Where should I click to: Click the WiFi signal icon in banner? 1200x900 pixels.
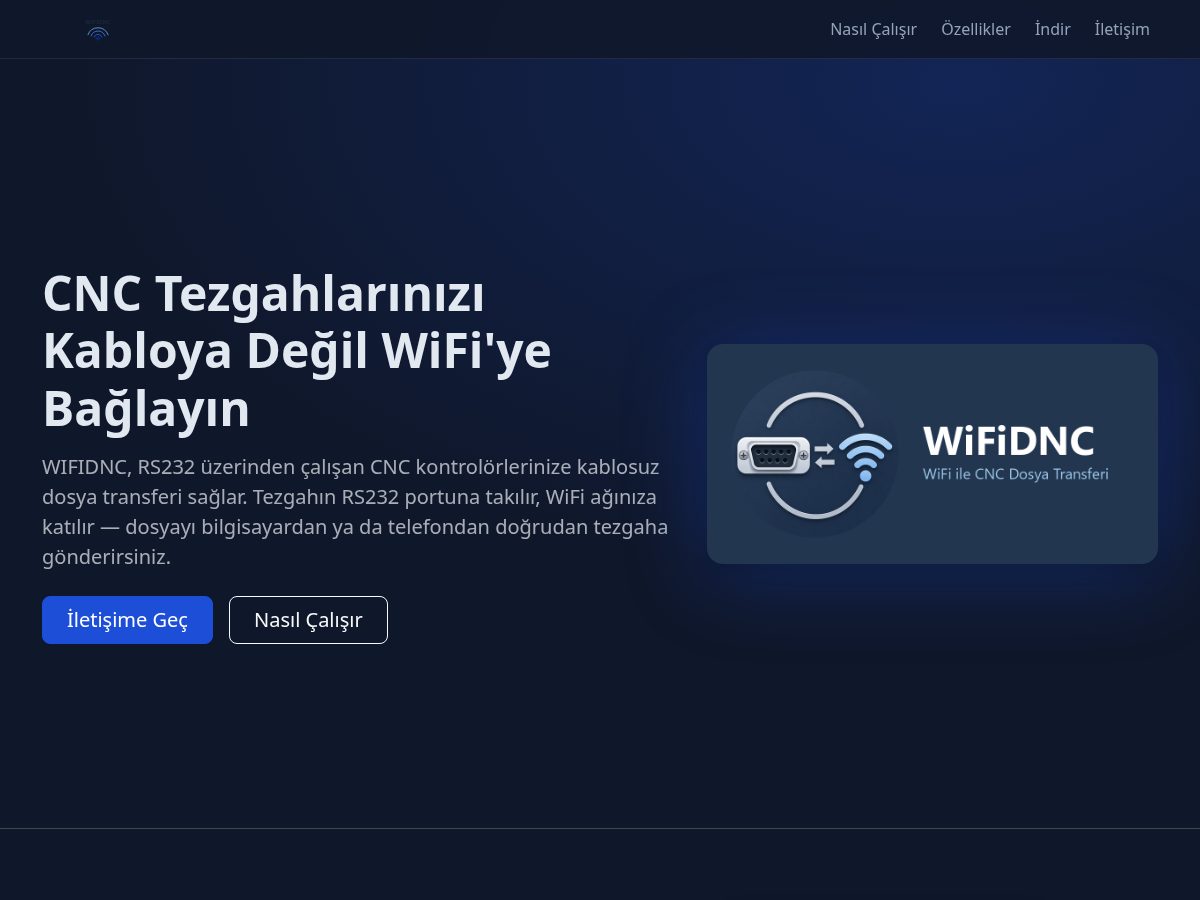(865, 456)
